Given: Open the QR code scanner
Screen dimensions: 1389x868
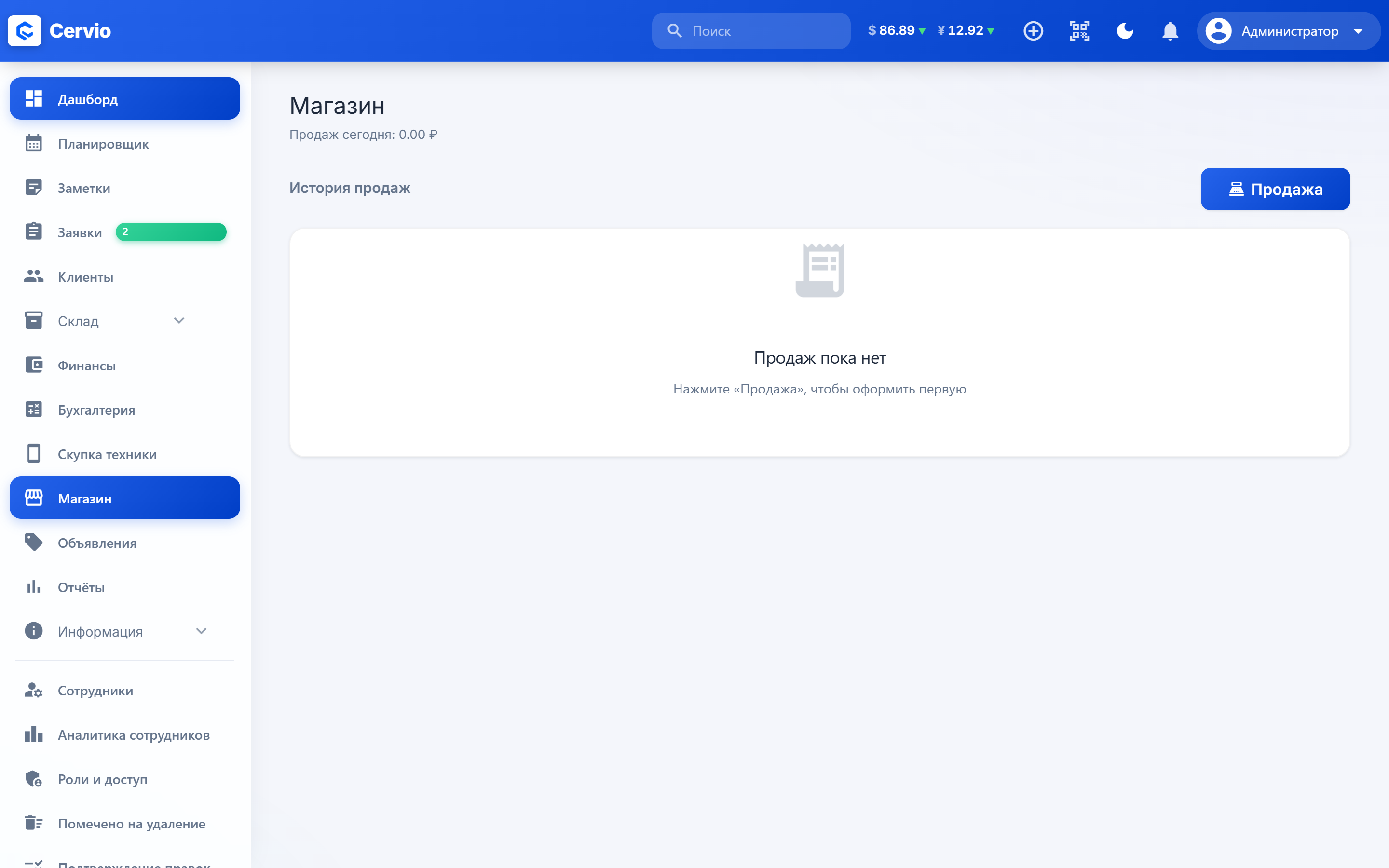Looking at the screenshot, I should (x=1079, y=30).
